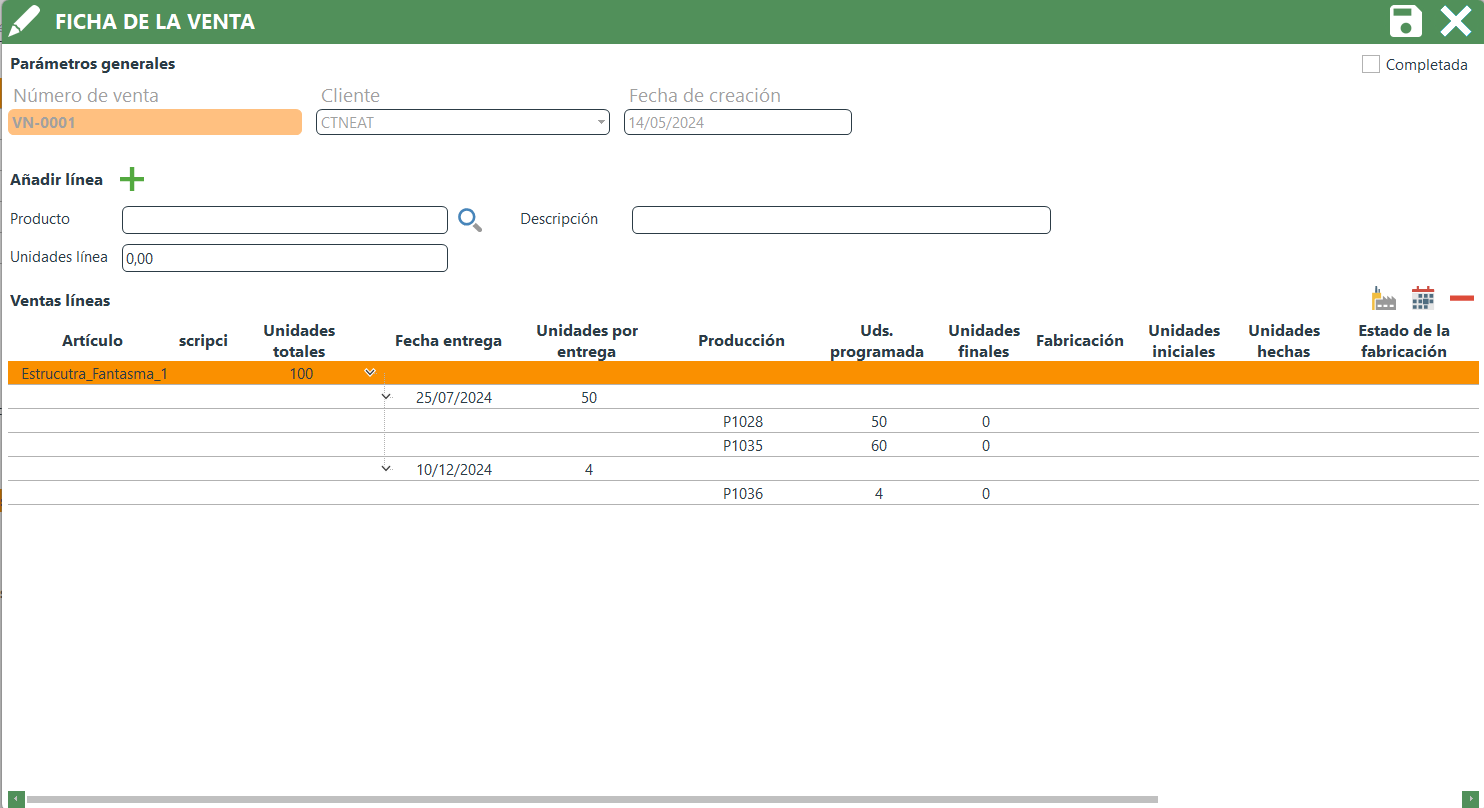Toggle the Completada checkbox
Image resolution: width=1484 pixels, height=808 pixels.
[1371, 64]
